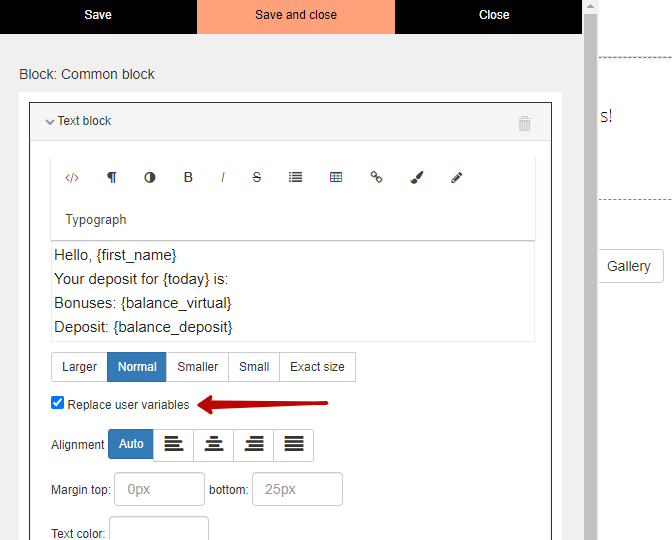Align text center

pyautogui.click(x=213, y=445)
